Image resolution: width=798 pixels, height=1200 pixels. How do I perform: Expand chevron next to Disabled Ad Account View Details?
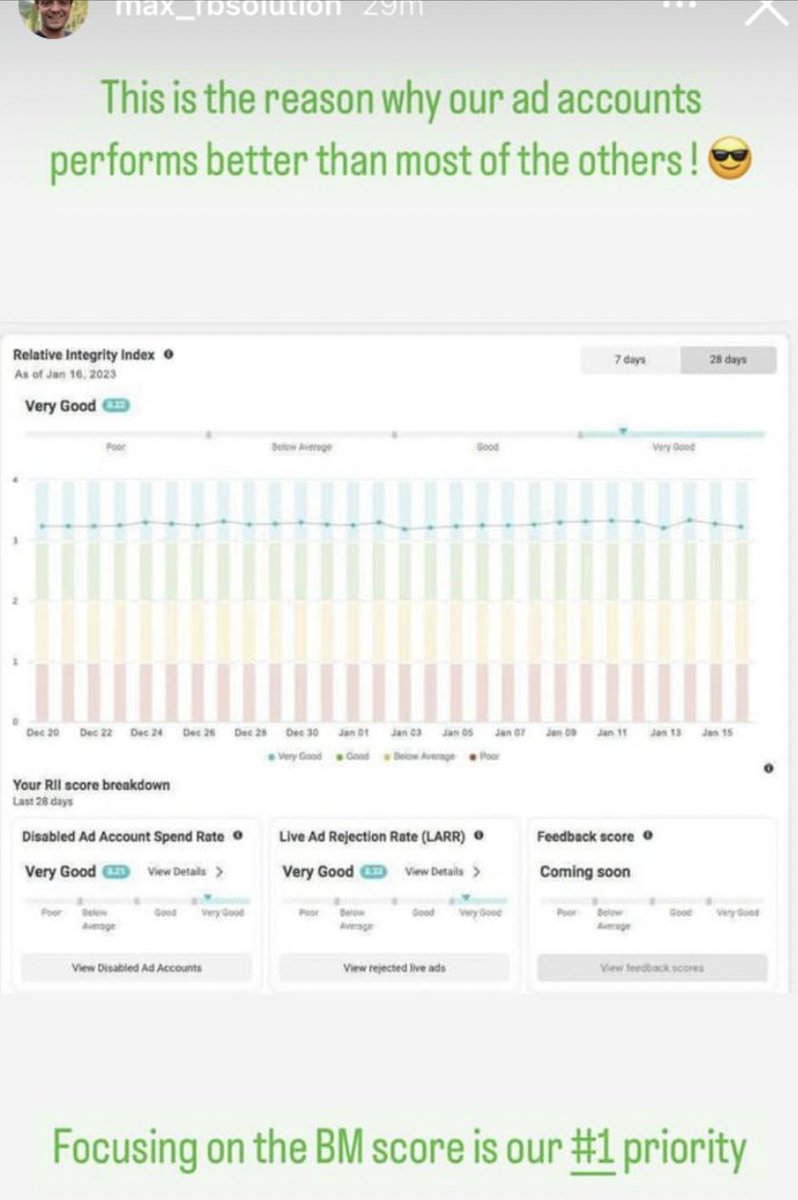coord(219,872)
